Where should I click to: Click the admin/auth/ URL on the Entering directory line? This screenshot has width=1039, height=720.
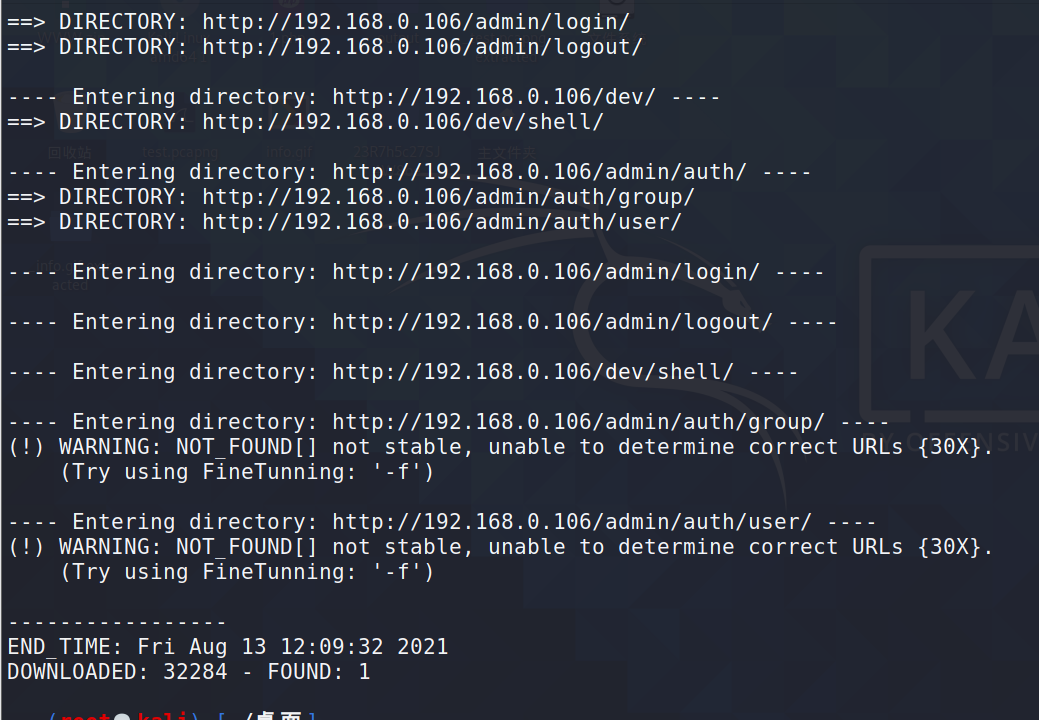[539, 172]
